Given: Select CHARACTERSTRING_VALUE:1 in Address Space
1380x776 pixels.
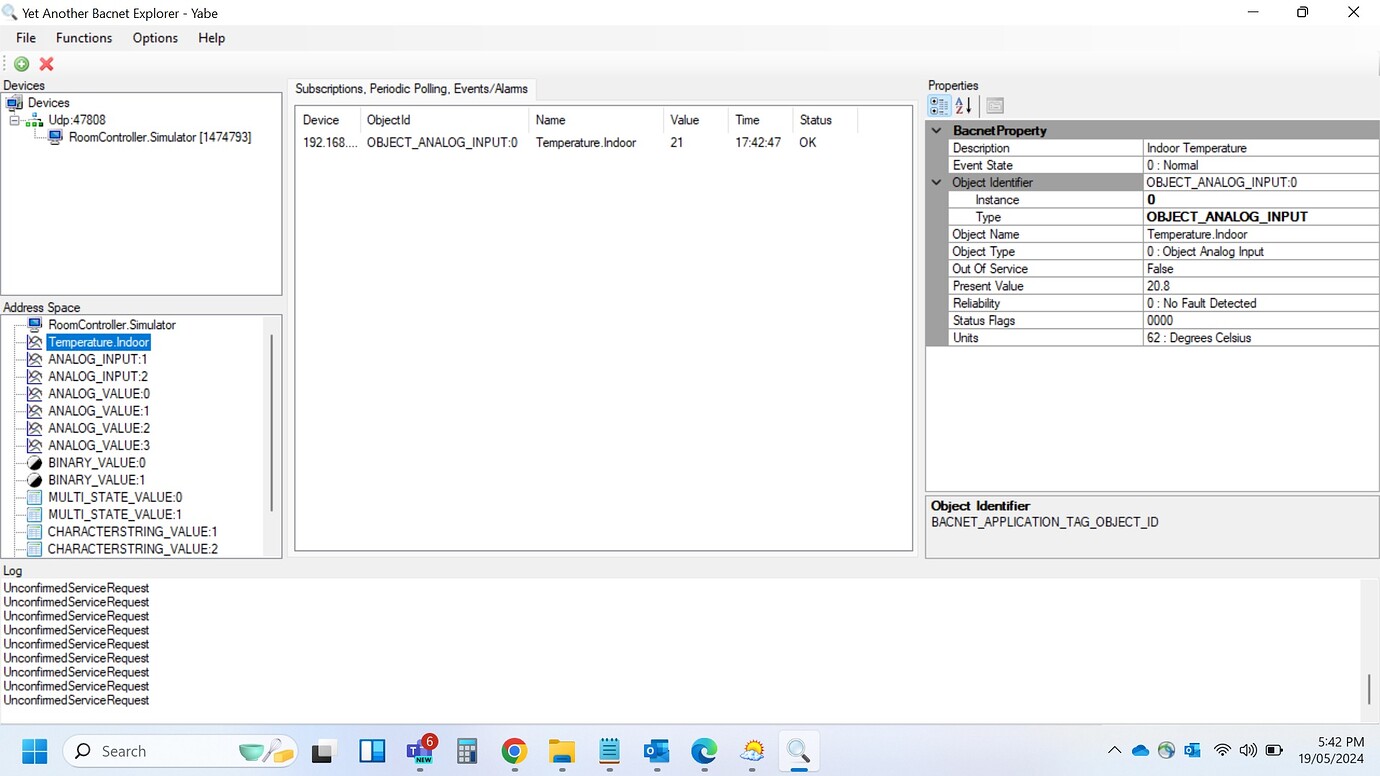Looking at the screenshot, I should (132, 531).
